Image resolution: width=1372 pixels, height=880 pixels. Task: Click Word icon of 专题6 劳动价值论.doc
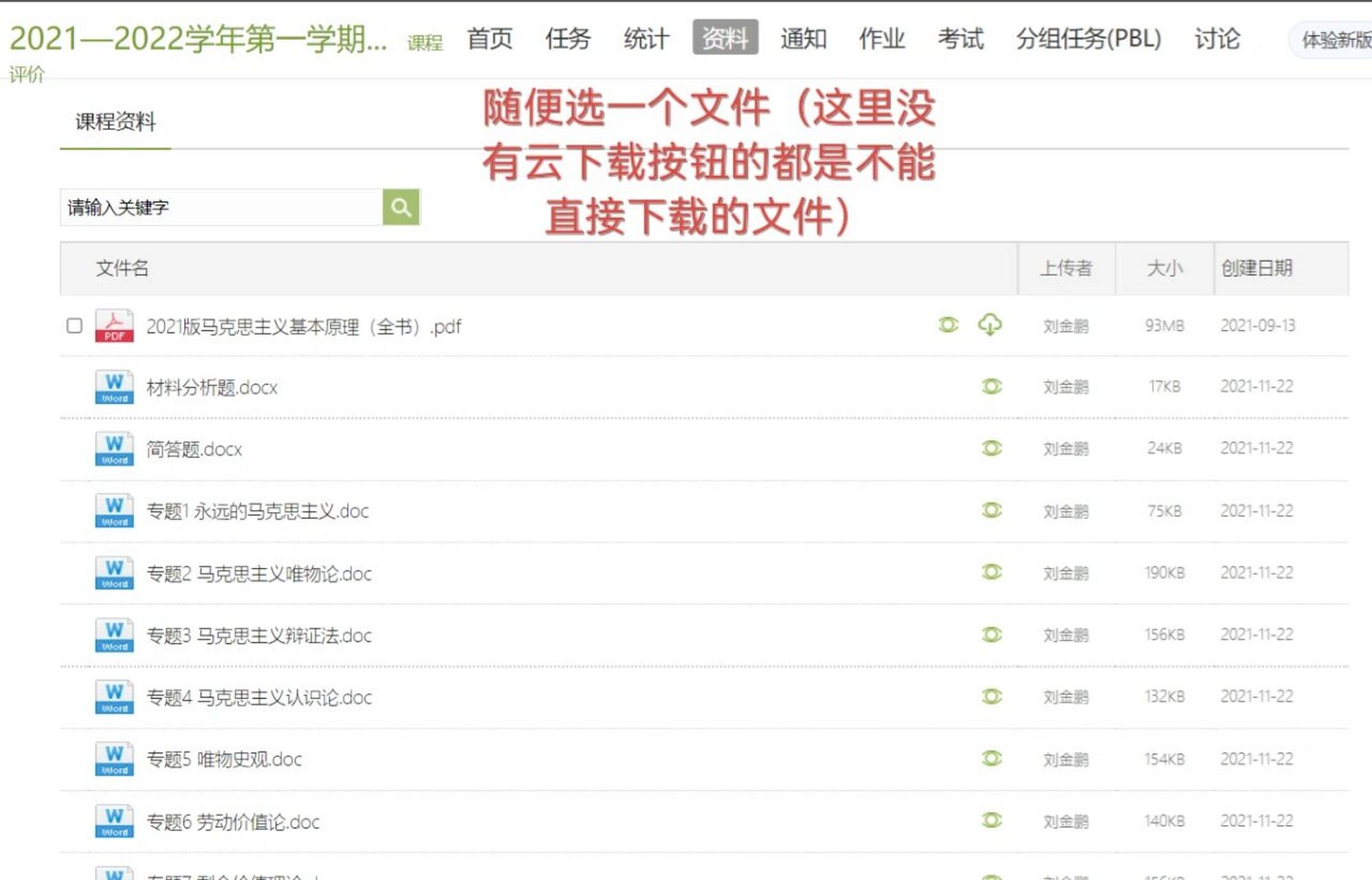[114, 821]
